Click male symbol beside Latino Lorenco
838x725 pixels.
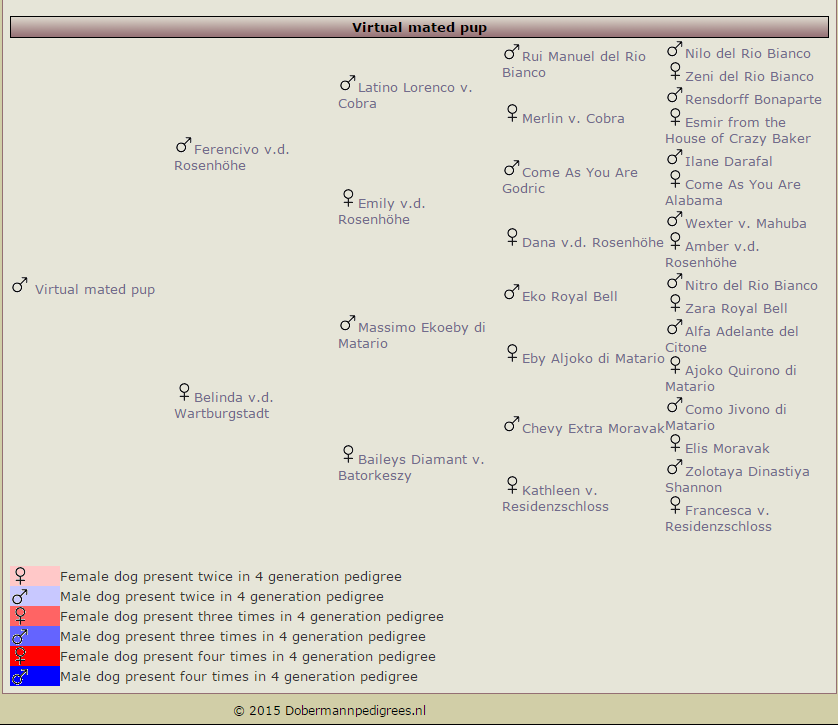(347, 83)
